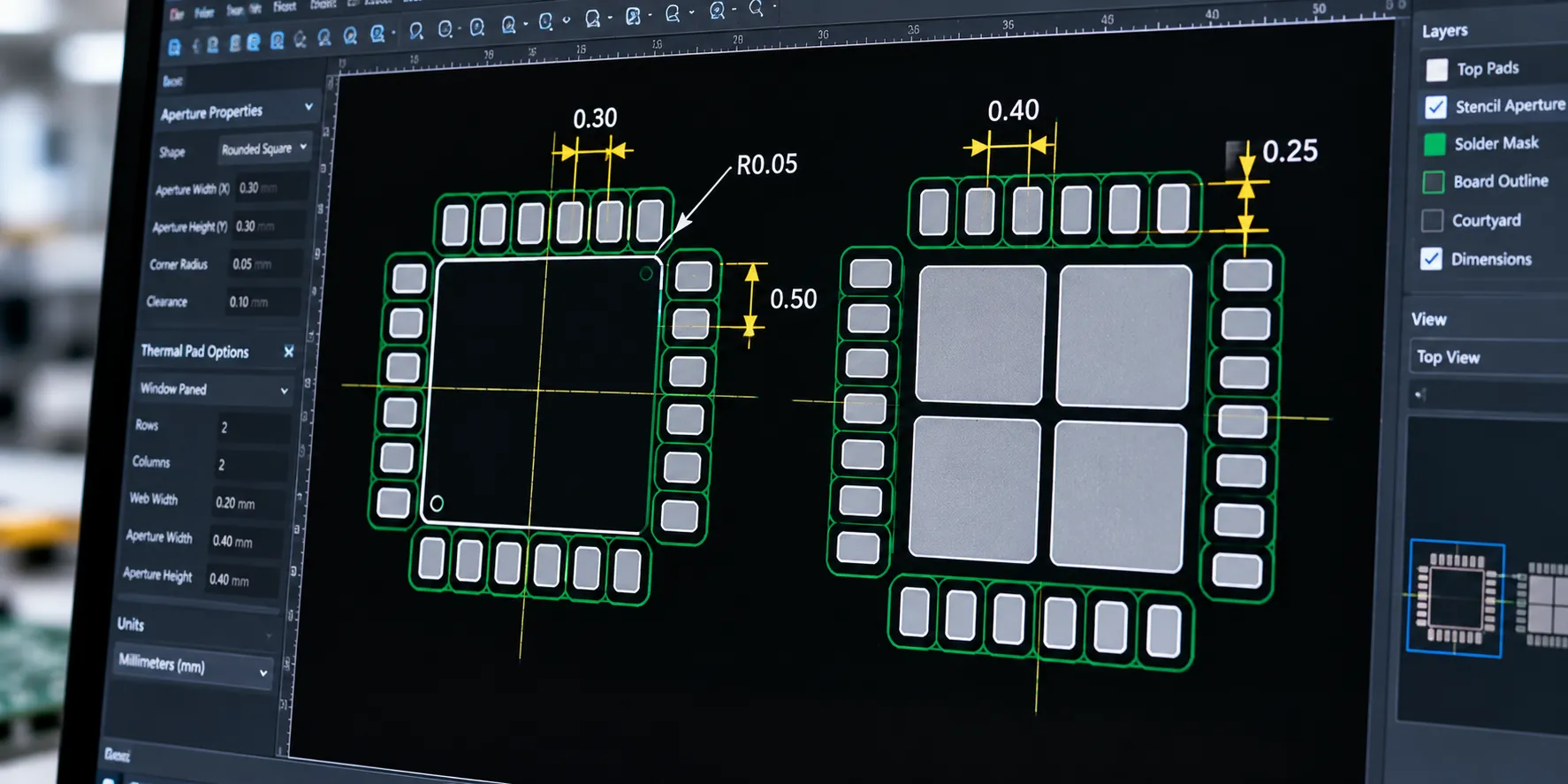
Task: Click the Stencil Aperture layer name
Action: tap(1510, 106)
